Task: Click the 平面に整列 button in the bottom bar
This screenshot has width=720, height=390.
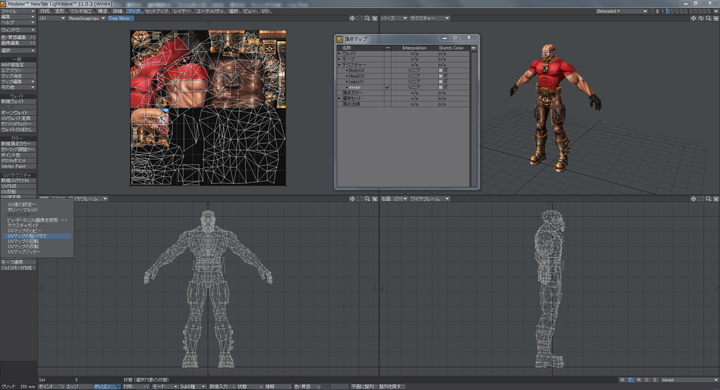Action: tap(363, 387)
